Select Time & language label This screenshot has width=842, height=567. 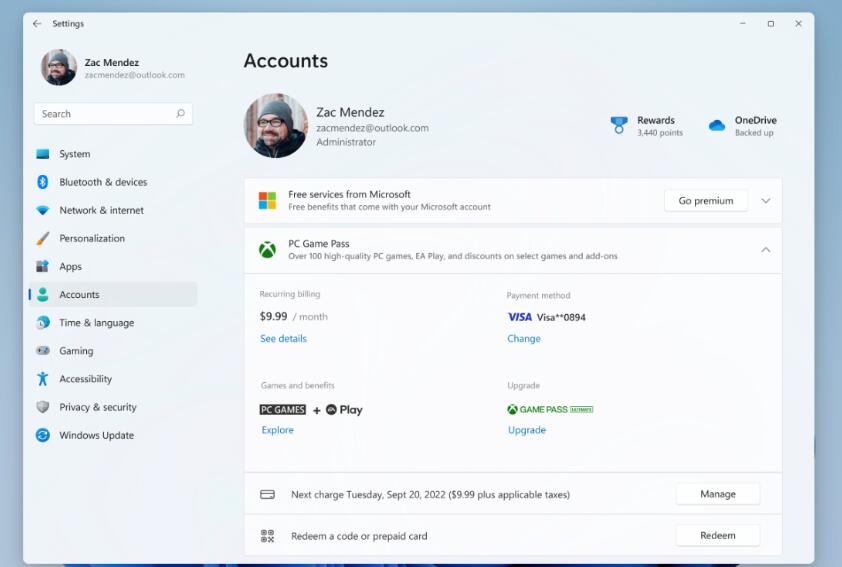pos(97,323)
